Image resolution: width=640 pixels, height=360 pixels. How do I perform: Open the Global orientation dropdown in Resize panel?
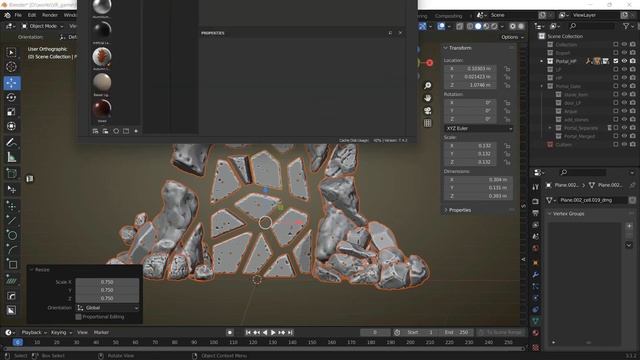107,308
